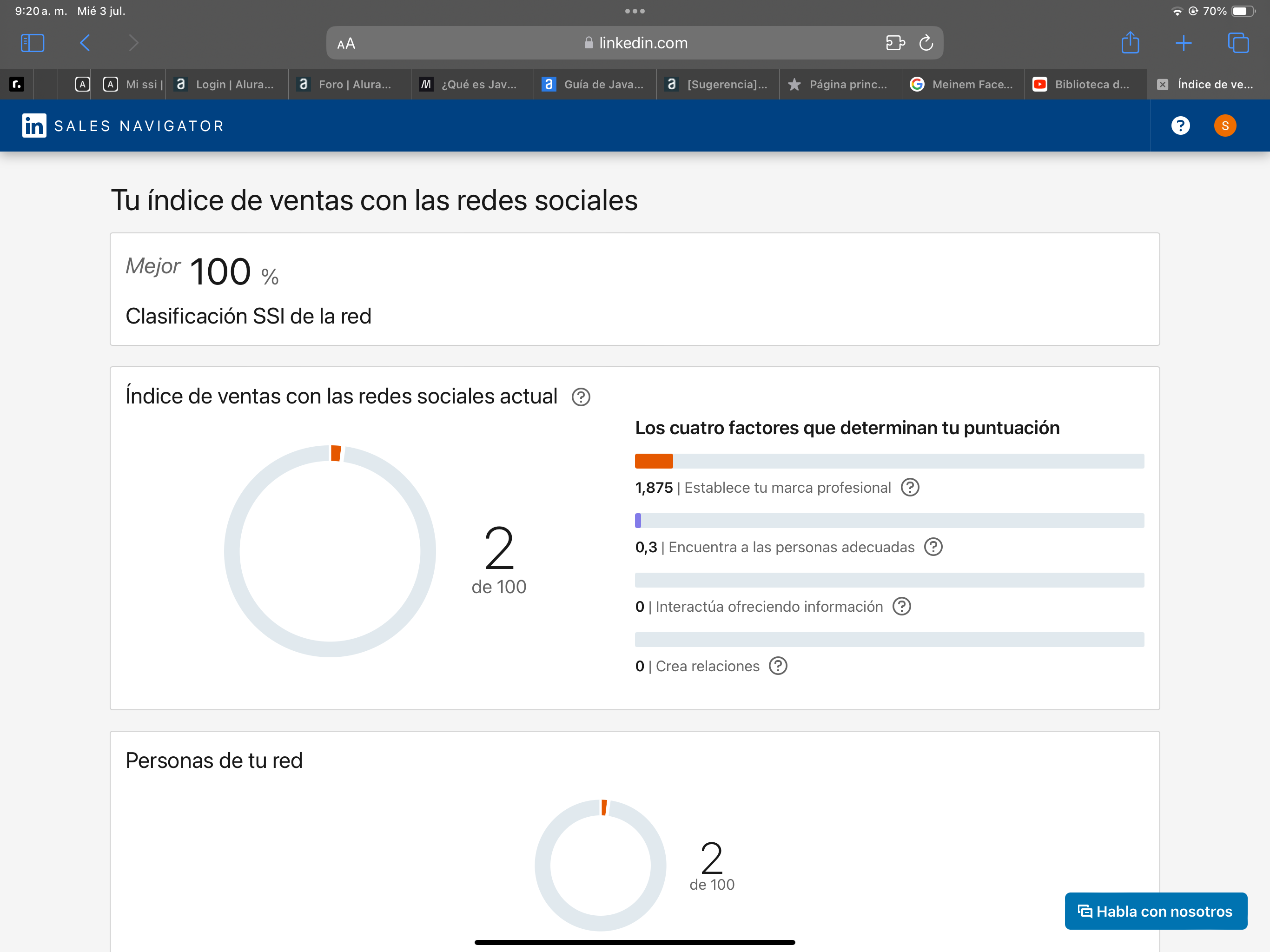Open help for Establece tu marca profesional
This screenshot has height=952, width=1270.
point(910,488)
